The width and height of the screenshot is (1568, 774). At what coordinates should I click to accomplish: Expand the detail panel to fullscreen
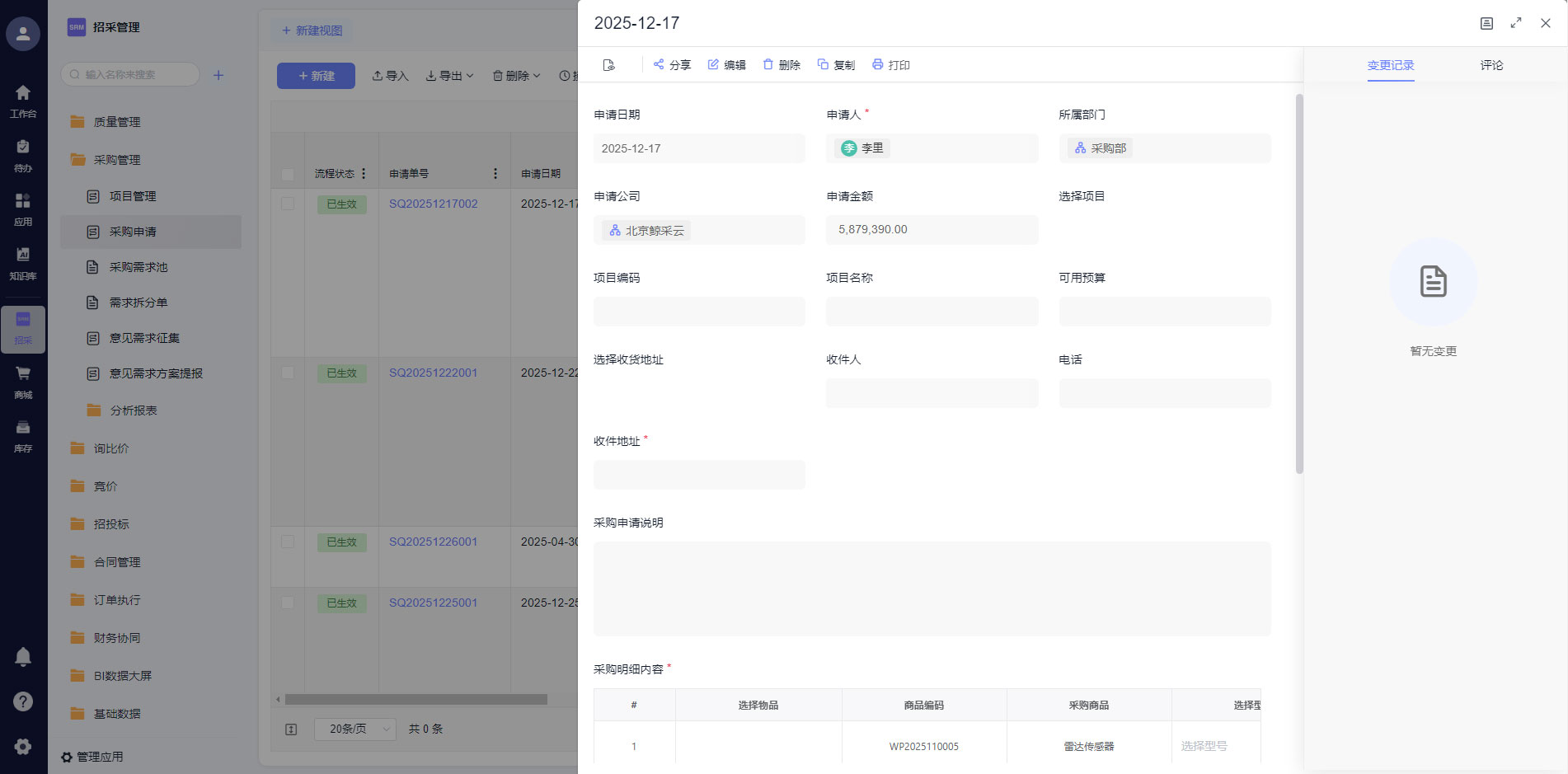click(1515, 23)
